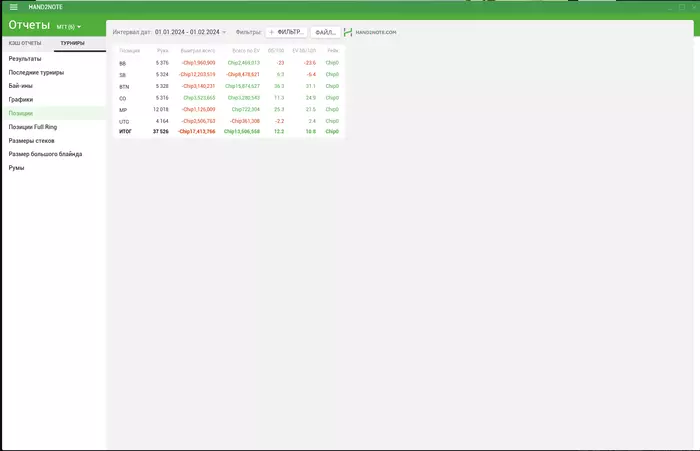
Task: Click the ФАЙЛ... button
Action: tap(325, 32)
